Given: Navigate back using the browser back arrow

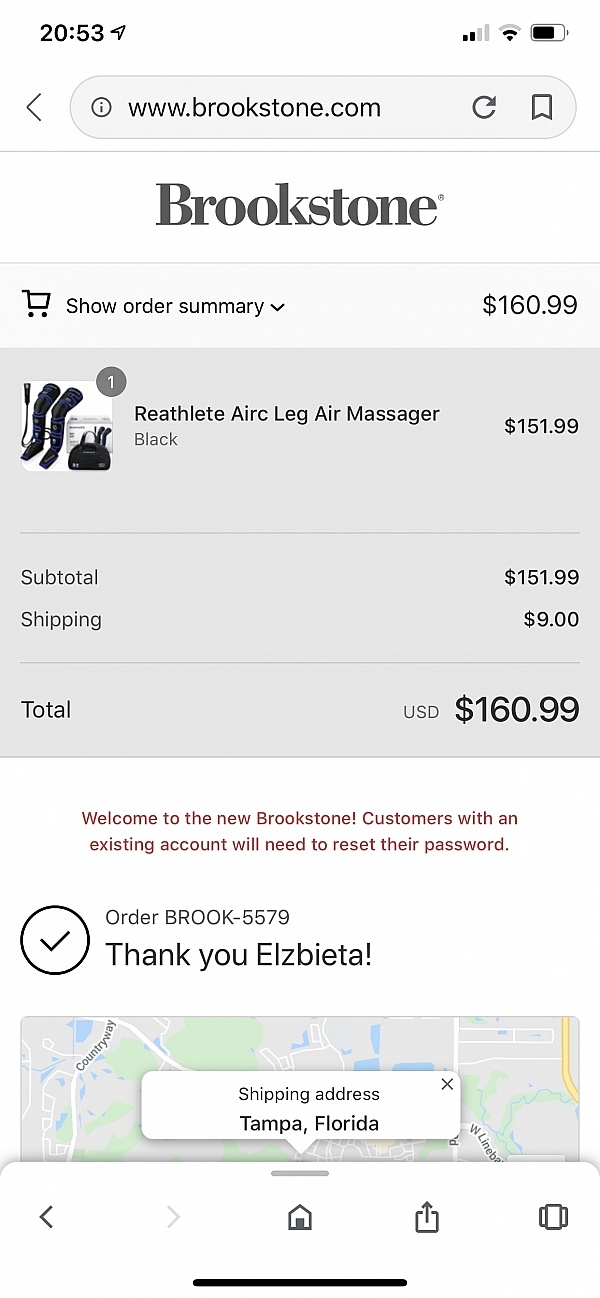Looking at the screenshot, I should (x=47, y=1218).
